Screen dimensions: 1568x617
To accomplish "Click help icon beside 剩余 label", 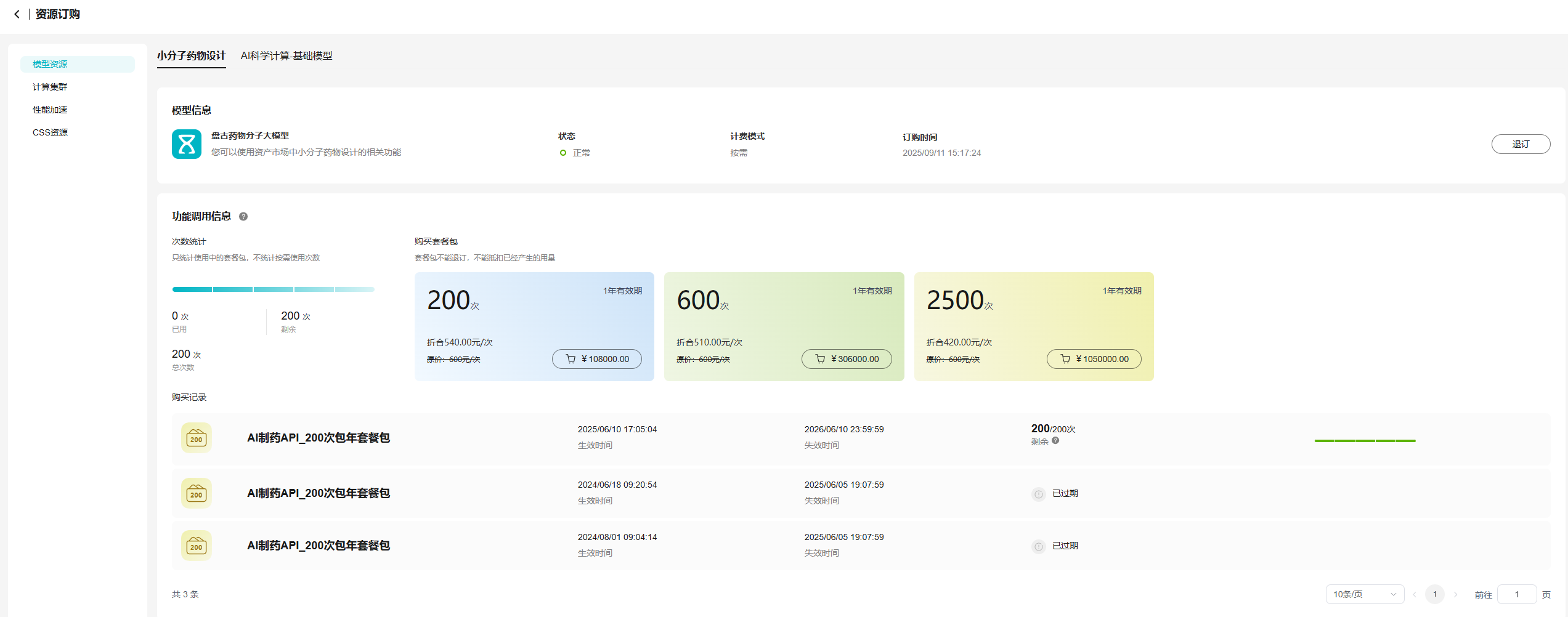I will pyautogui.click(x=1055, y=441).
